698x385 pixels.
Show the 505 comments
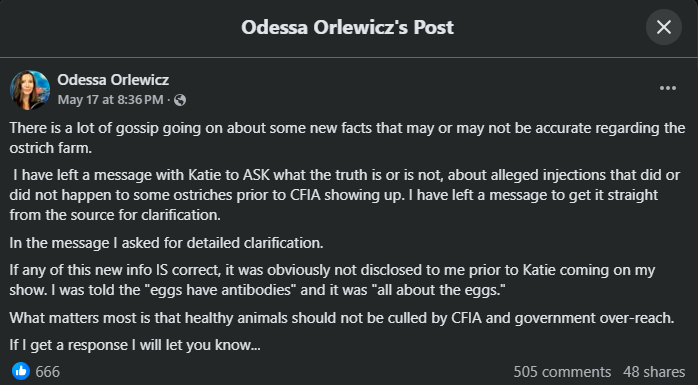coord(562,372)
